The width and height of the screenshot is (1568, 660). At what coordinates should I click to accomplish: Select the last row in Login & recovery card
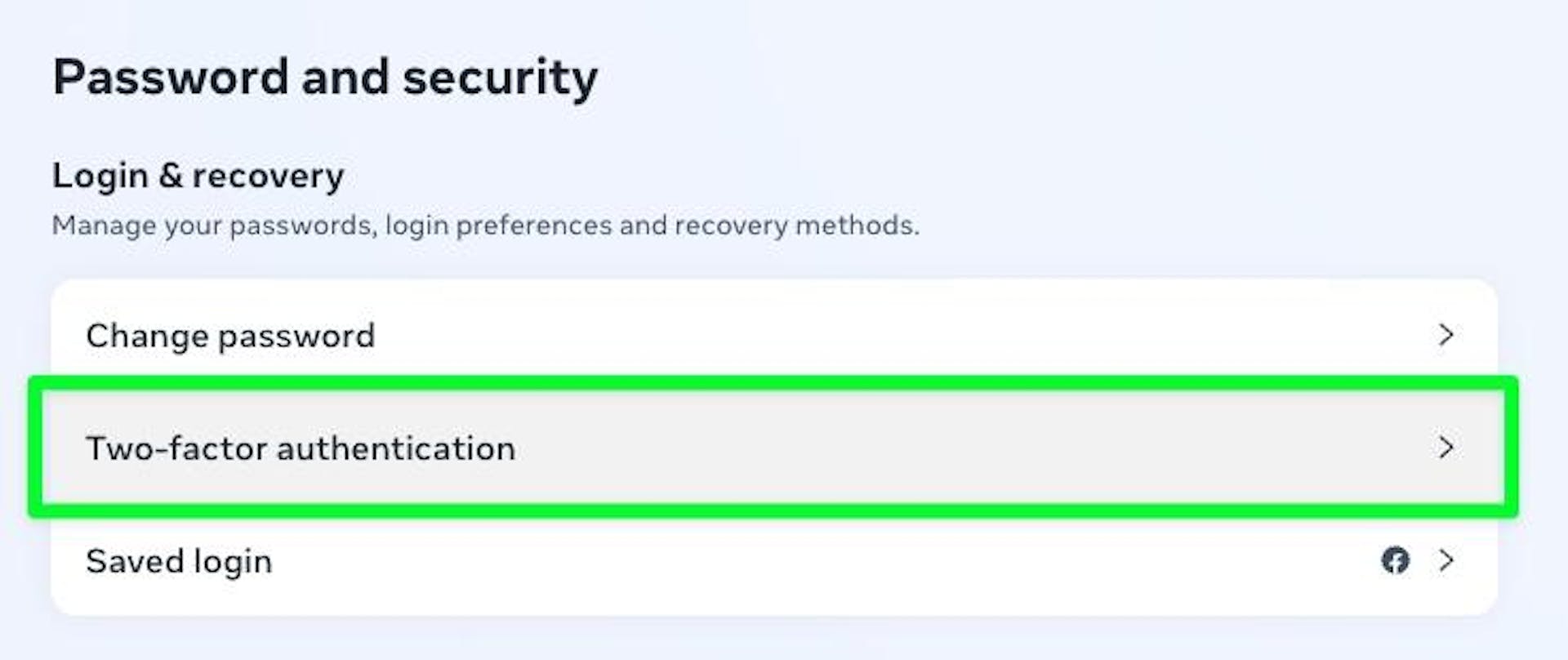tap(773, 560)
